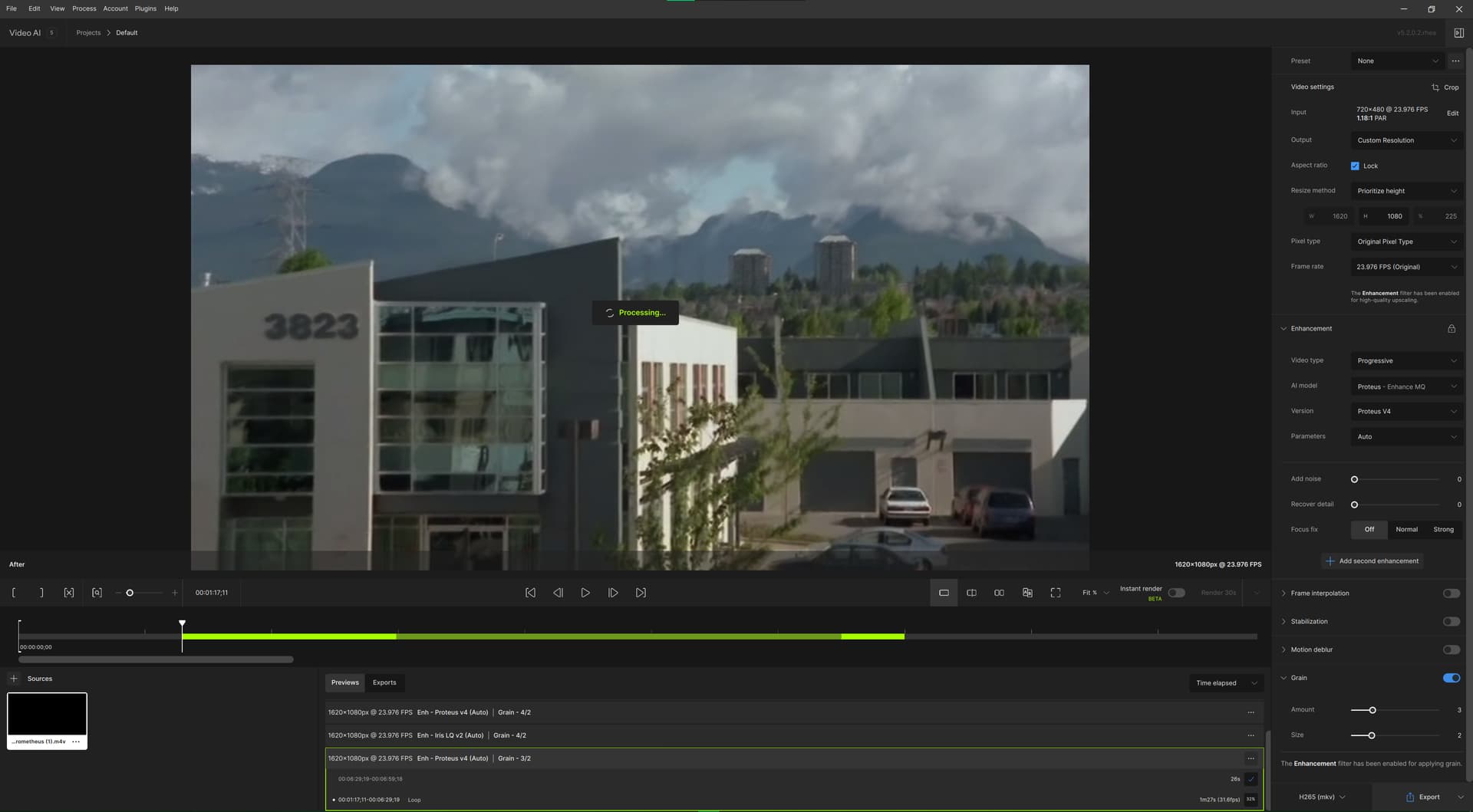Click the Crop icon in Video settings

pyautogui.click(x=1435, y=87)
